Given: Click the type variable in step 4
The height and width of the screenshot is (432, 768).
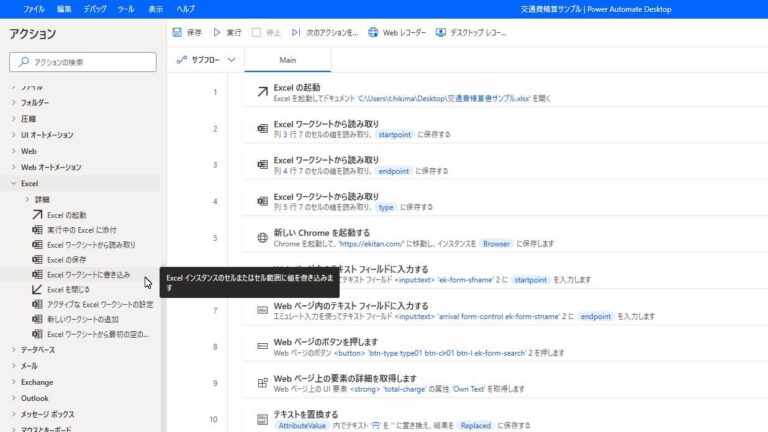Looking at the screenshot, I should tap(386, 207).
